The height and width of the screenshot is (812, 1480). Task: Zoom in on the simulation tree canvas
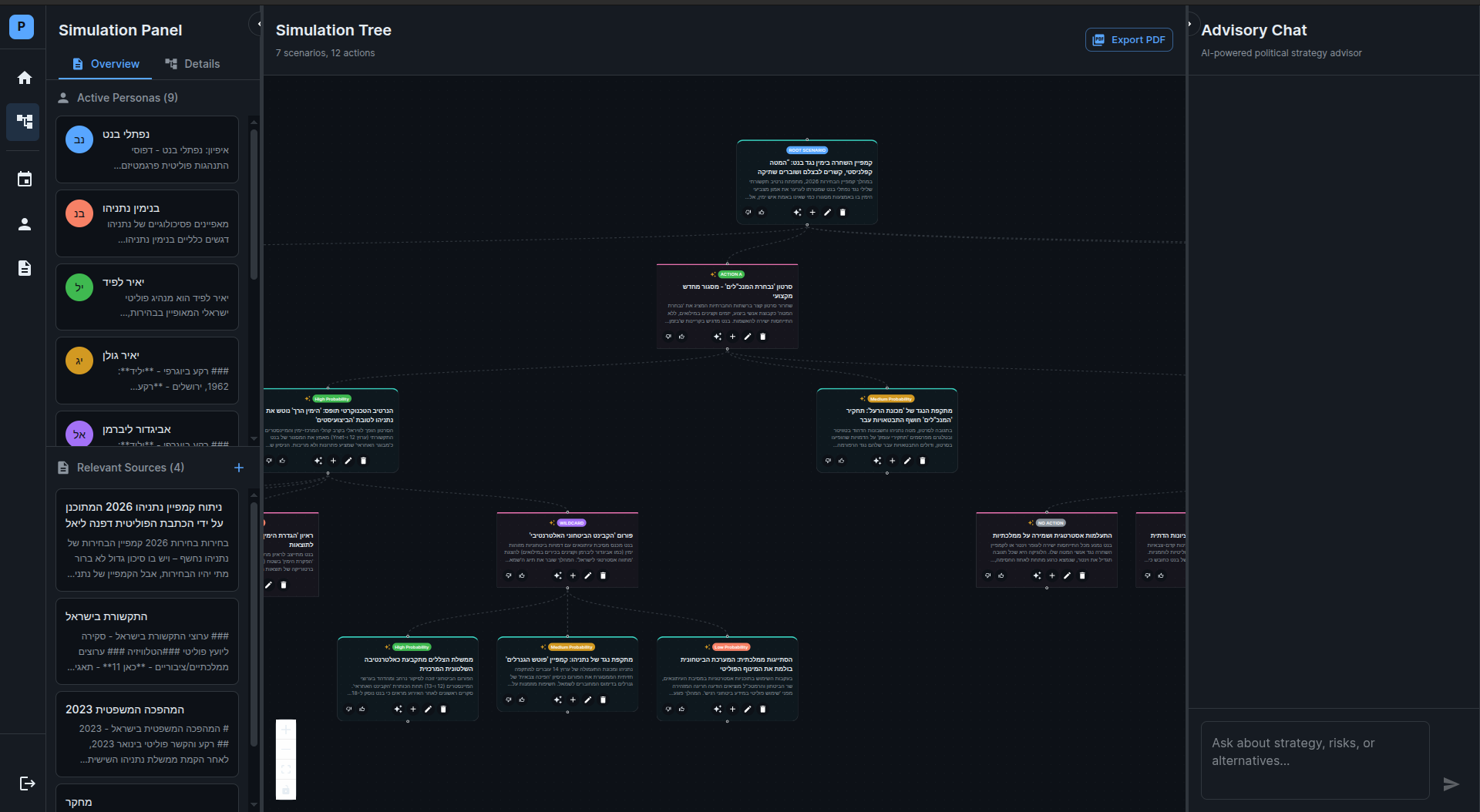click(x=286, y=730)
